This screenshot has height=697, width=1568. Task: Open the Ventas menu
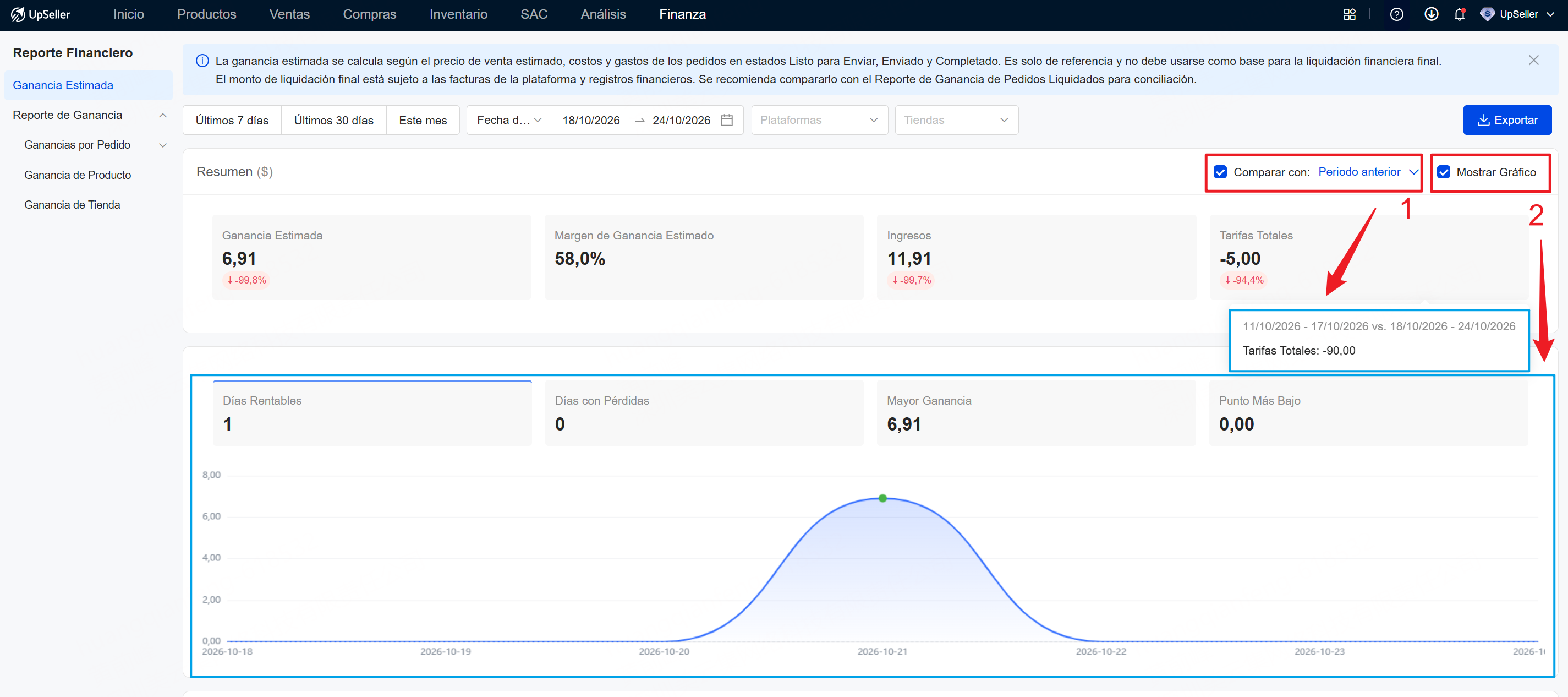pos(289,14)
